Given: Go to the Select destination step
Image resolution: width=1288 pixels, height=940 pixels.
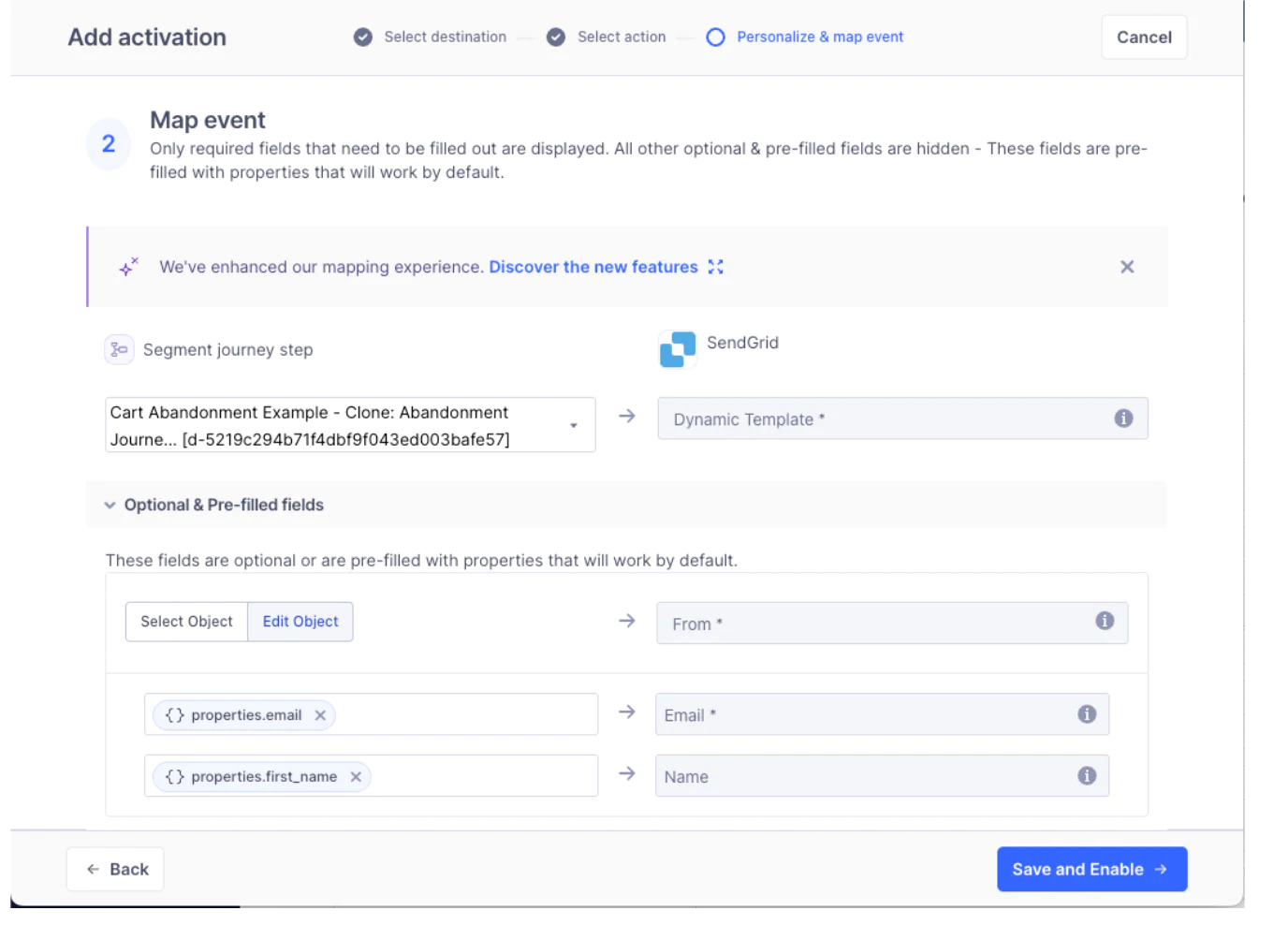Looking at the screenshot, I should pos(445,37).
